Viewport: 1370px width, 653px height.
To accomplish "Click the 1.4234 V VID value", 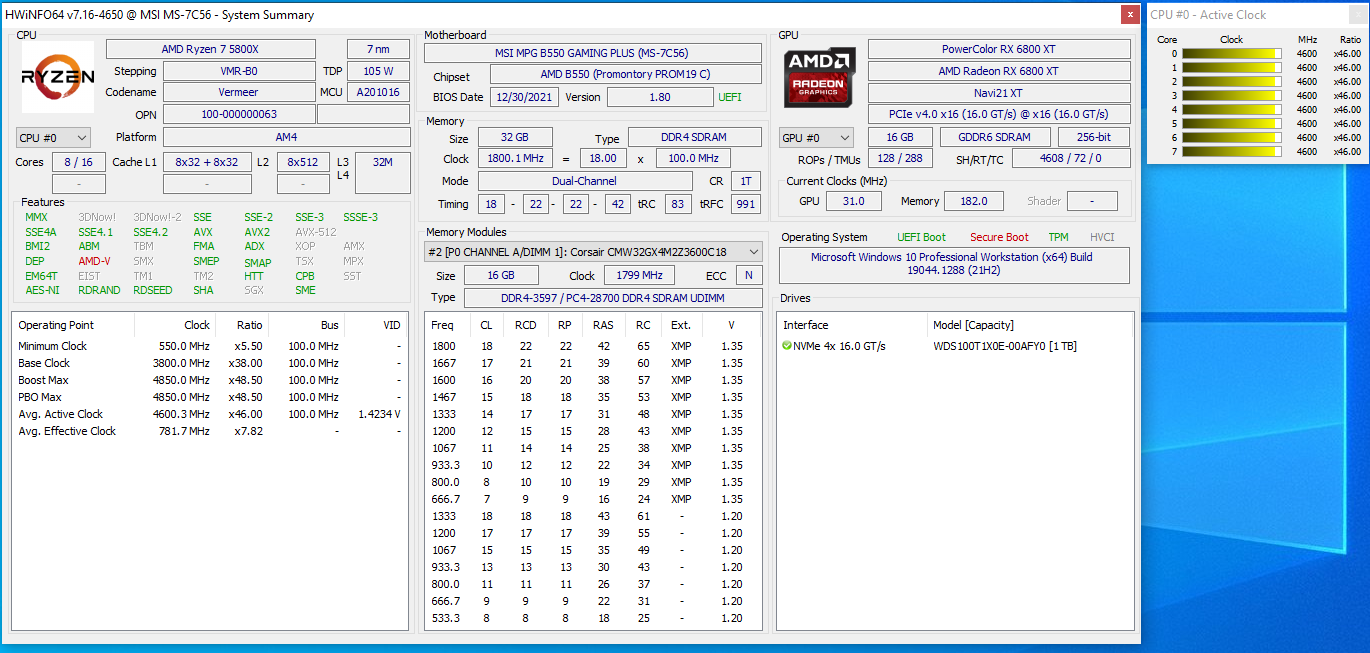I will point(379,414).
